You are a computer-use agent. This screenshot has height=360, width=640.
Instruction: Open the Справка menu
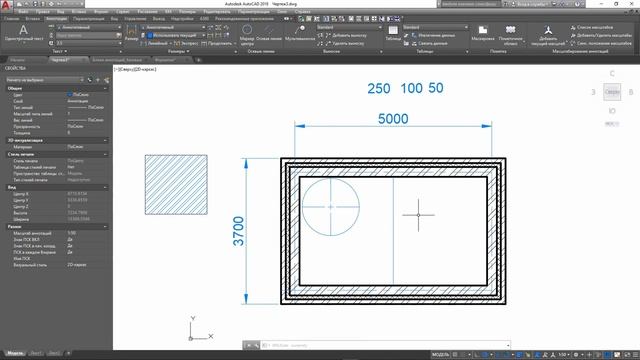coord(302,12)
